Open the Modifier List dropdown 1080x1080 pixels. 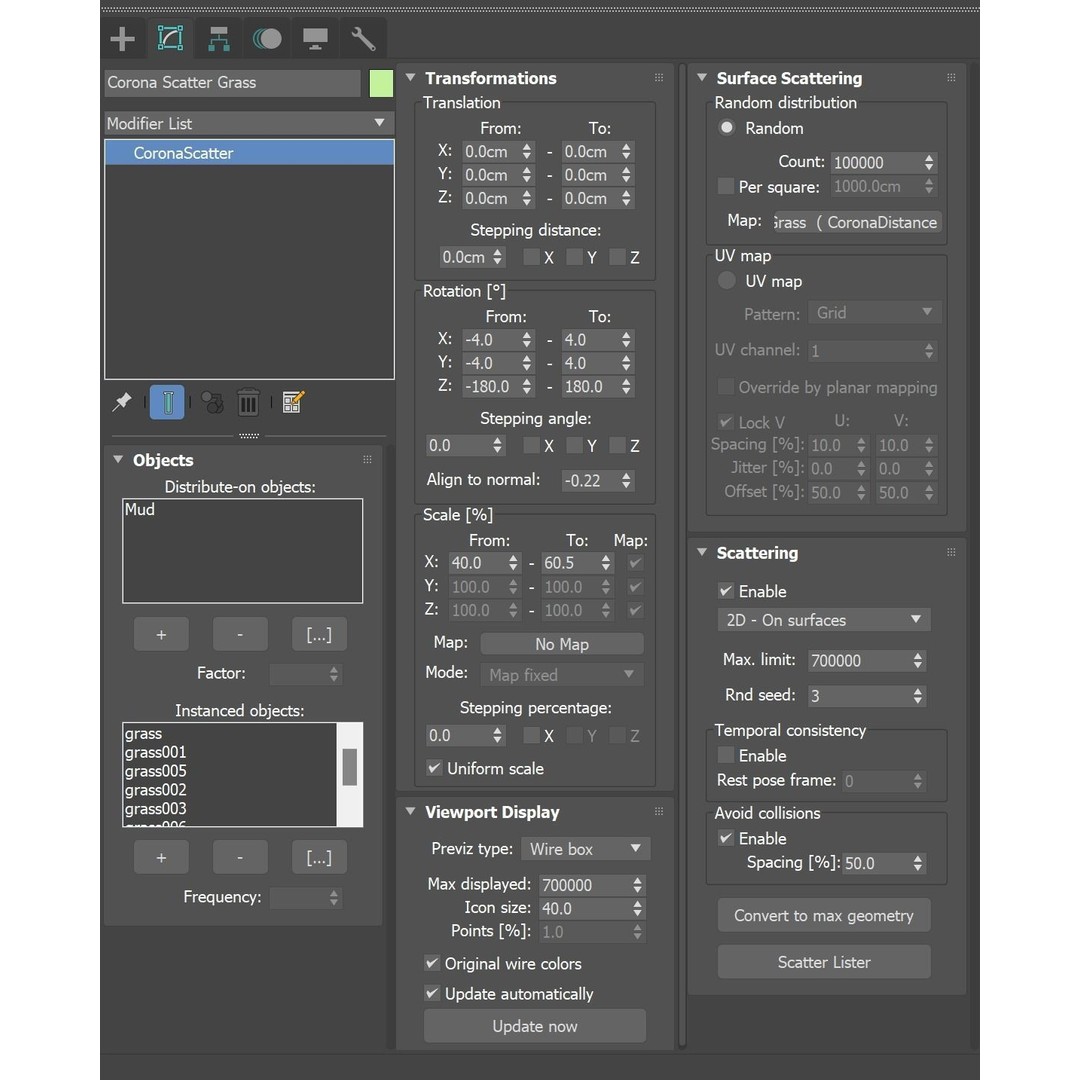(249, 123)
